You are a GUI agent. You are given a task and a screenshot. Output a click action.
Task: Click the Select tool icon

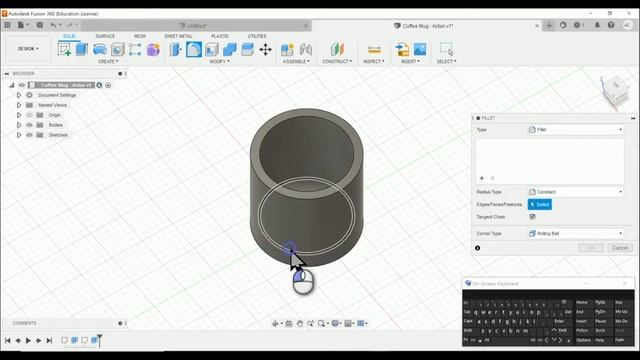pyautogui.click(x=446, y=49)
